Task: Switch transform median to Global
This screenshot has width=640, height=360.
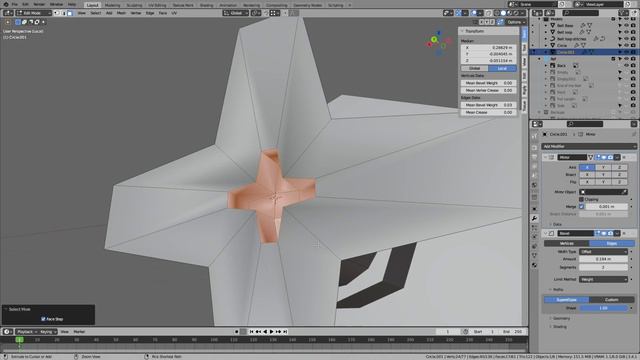Action: 475,68
